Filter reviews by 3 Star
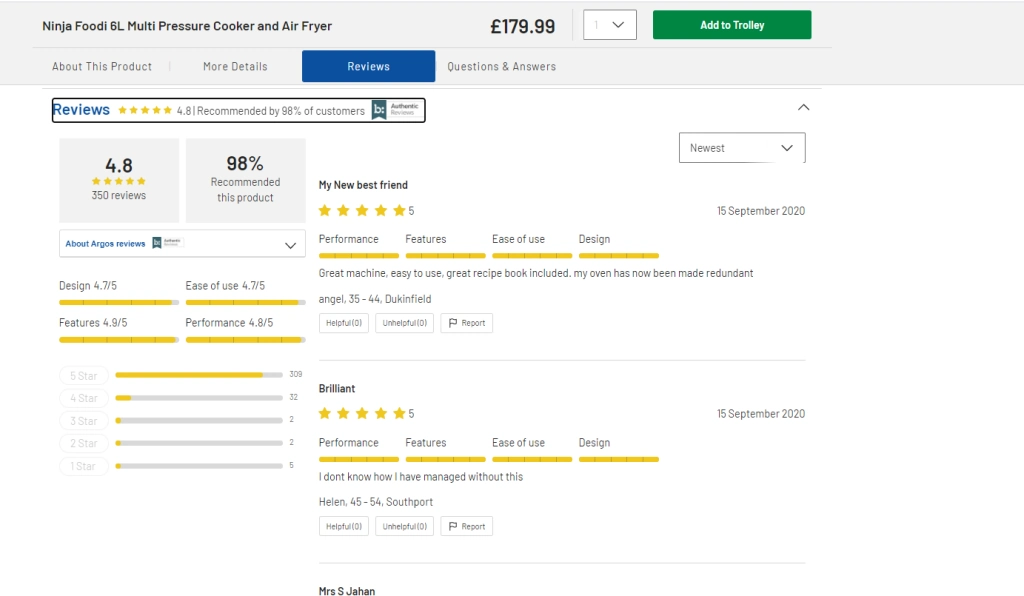The width and height of the screenshot is (1024, 596). pyautogui.click(x=84, y=420)
